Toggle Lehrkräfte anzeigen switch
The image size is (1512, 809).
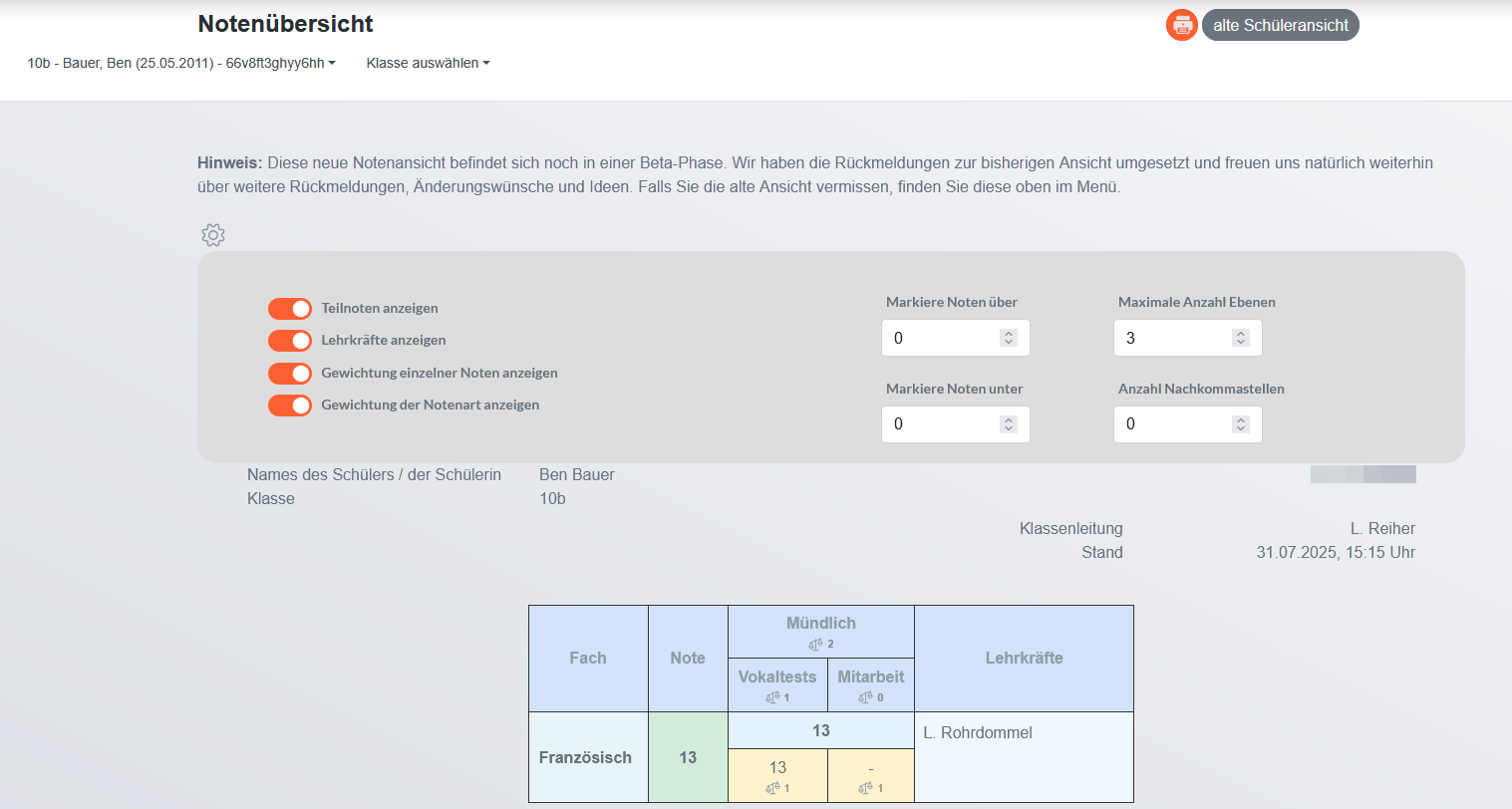pos(290,341)
